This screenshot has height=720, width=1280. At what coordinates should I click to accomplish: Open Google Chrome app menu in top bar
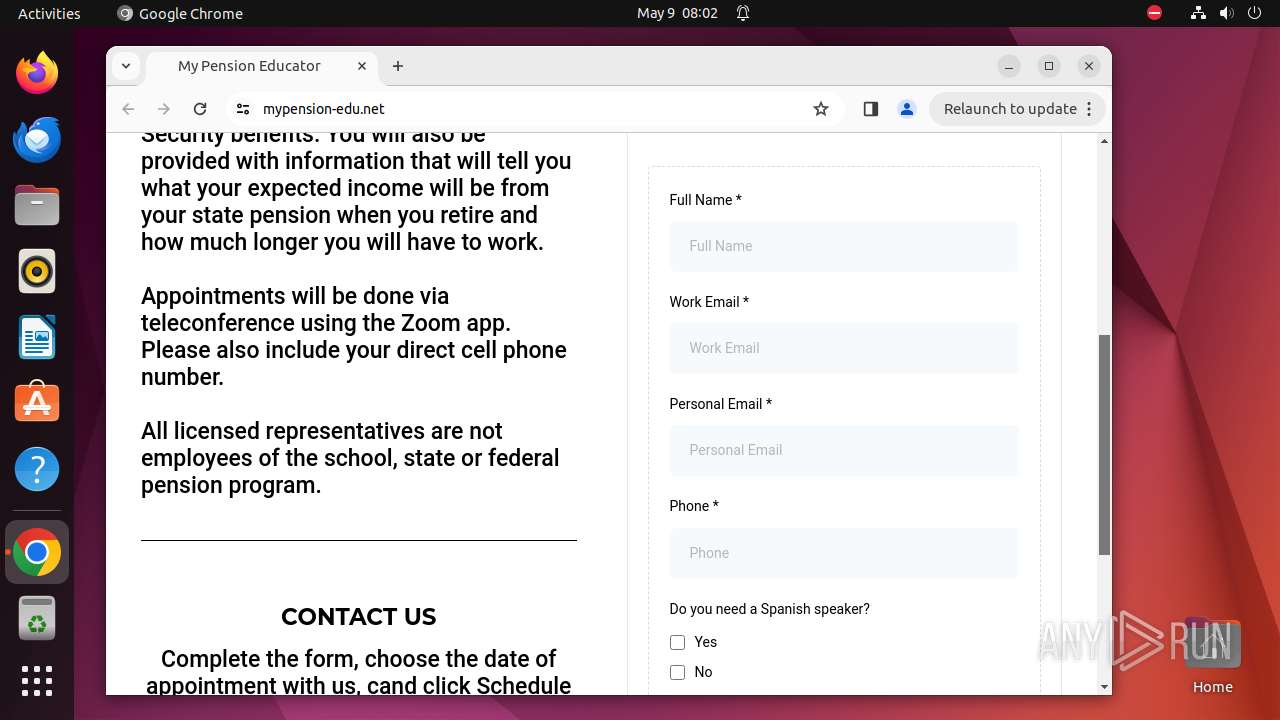tap(180, 13)
